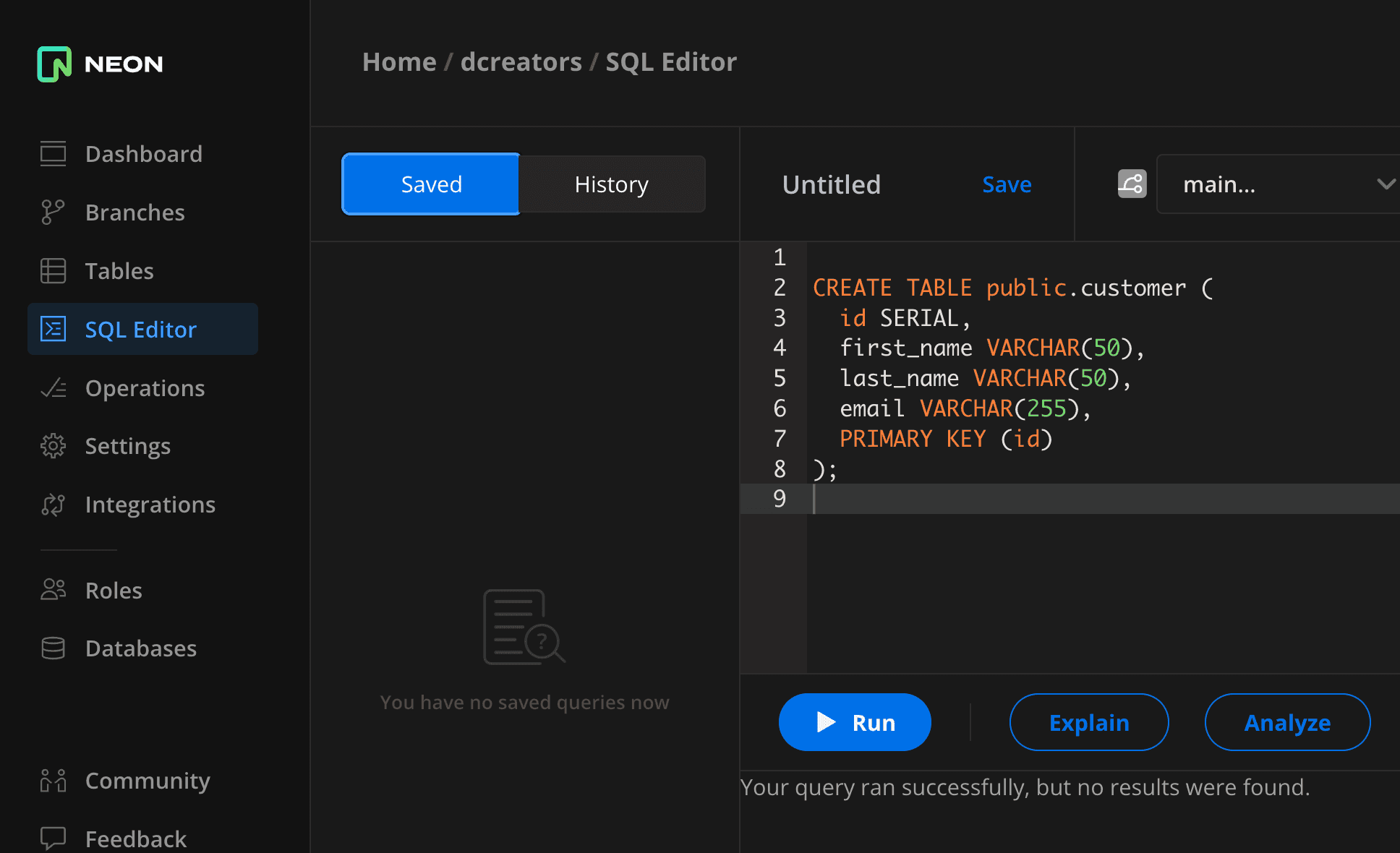Click the SQL Editor sidebar icon
The height and width of the screenshot is (853, 1400).
pyautogui.click(x=53, y=329)
